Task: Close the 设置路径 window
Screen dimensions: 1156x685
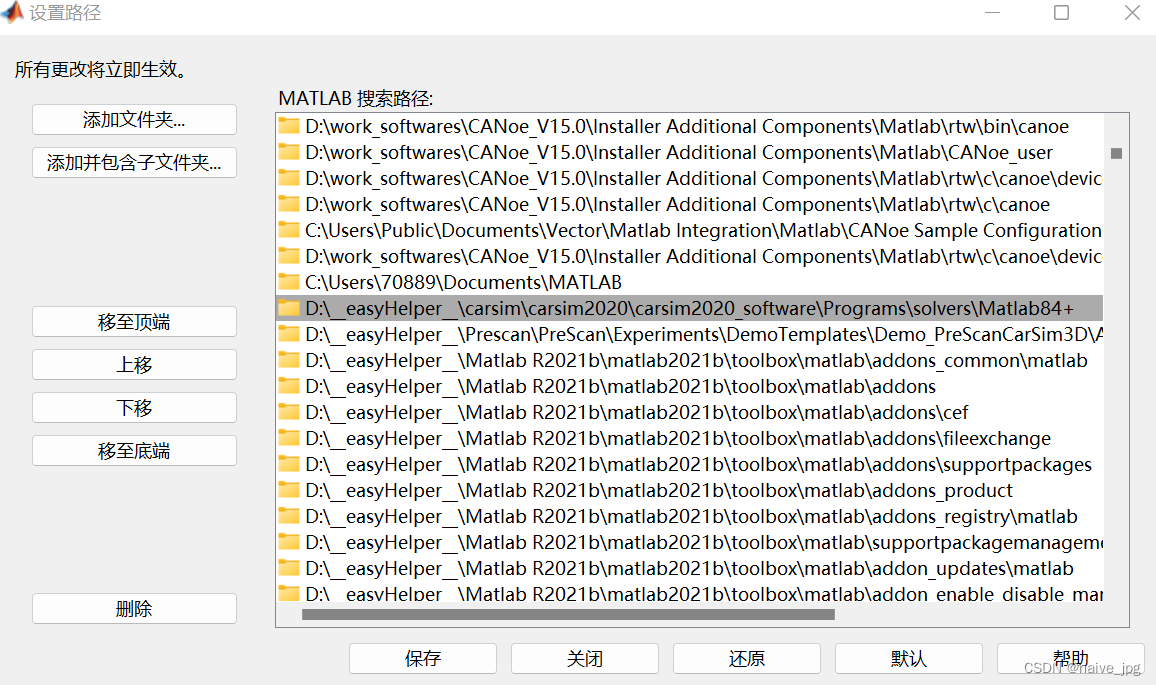Action: click(1132, 13)
